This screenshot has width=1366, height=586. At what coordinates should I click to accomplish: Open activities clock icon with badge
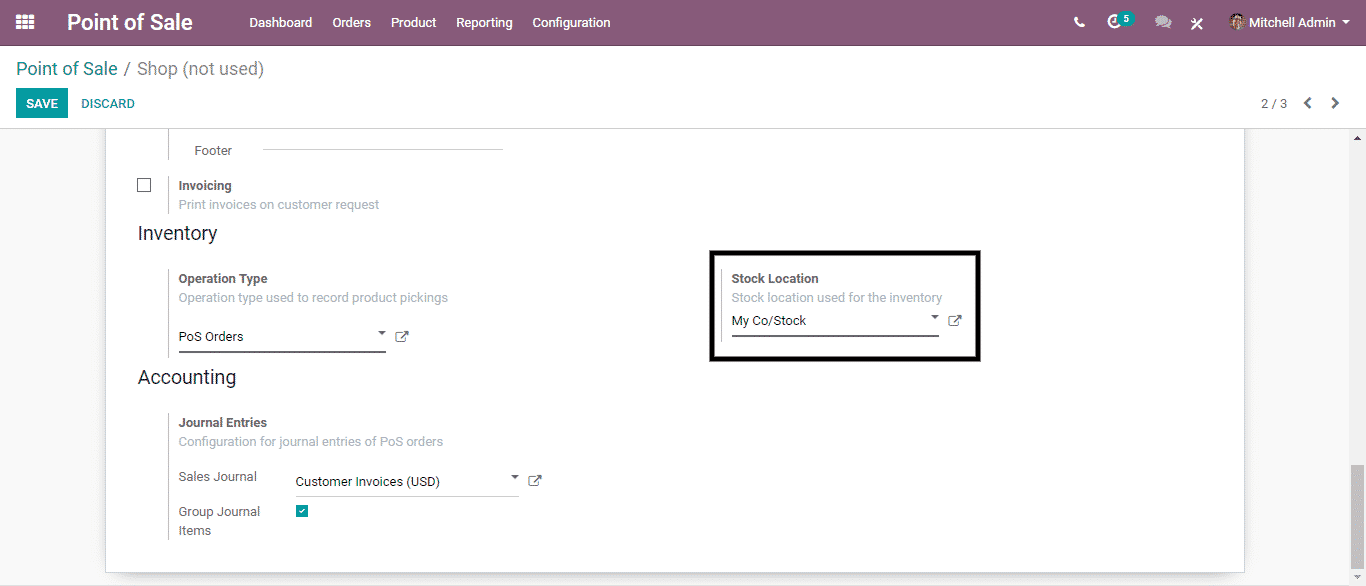[x=1115, y=22]
